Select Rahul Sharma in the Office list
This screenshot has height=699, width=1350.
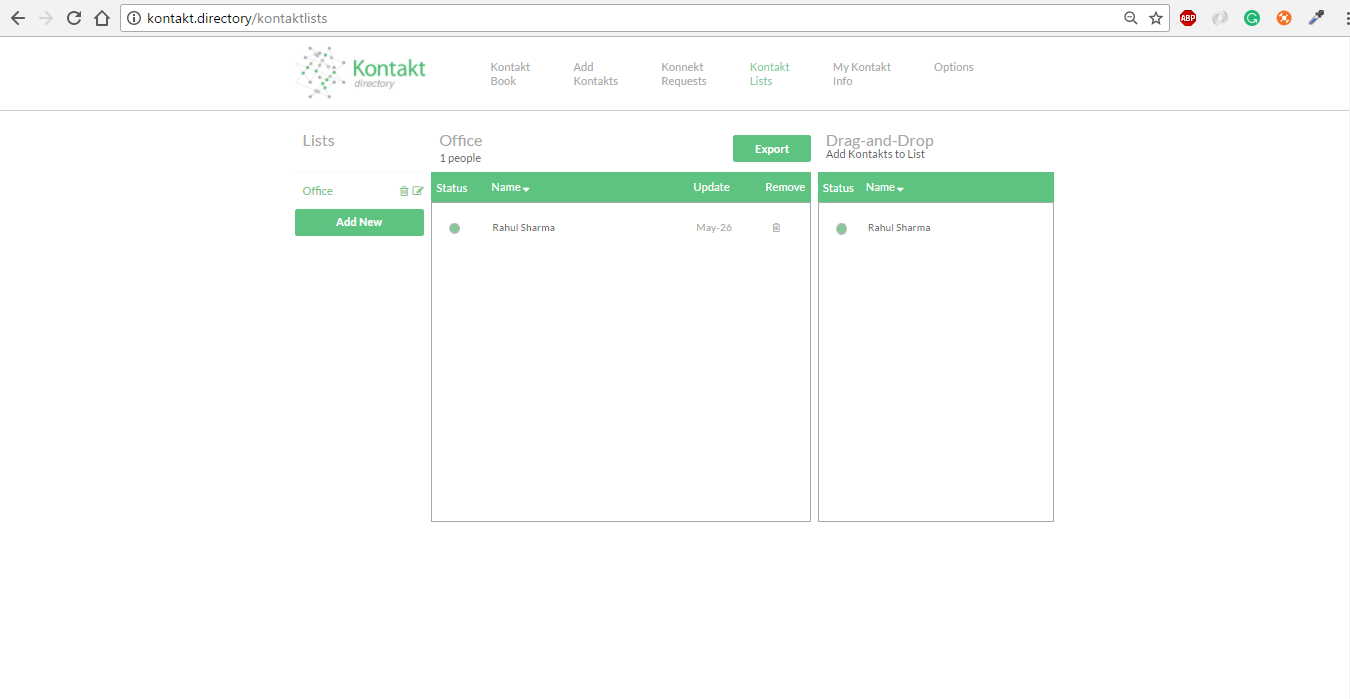[523, 228]
